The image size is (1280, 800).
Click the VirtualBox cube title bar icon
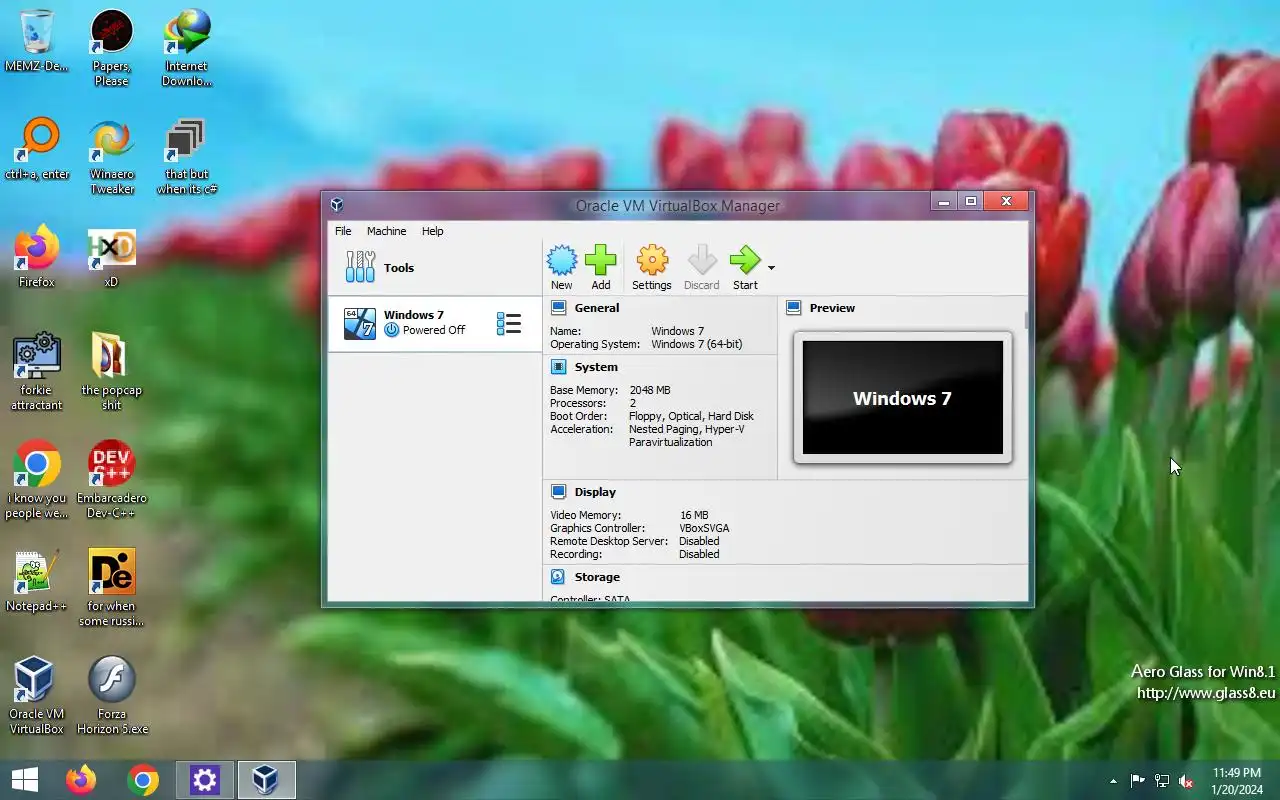coord(337,205)
